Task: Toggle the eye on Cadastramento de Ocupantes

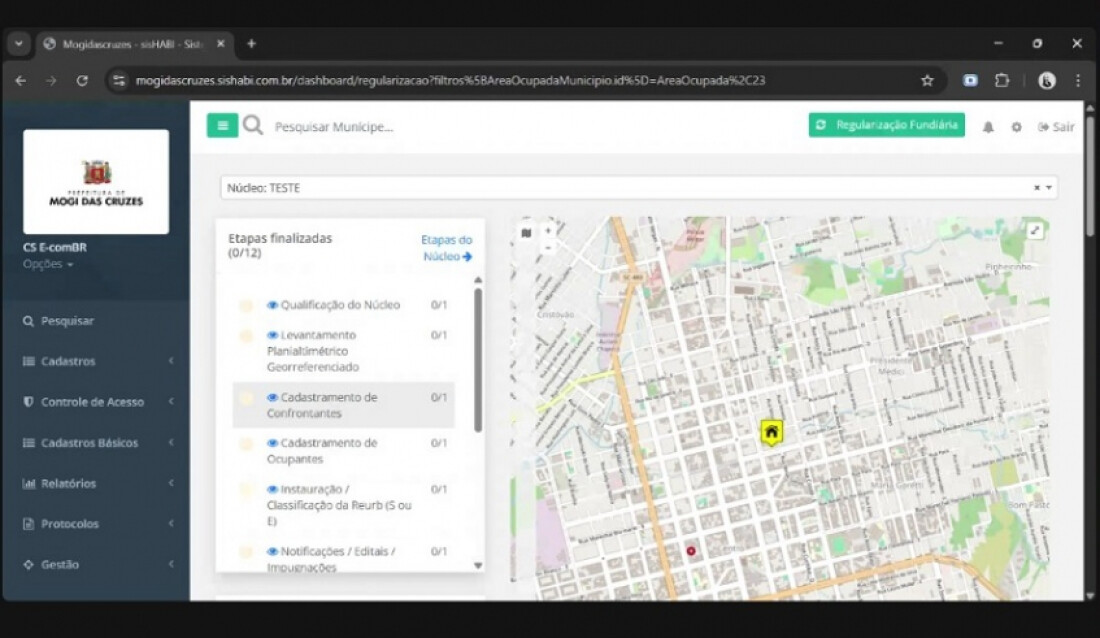Action: (272, 443)
